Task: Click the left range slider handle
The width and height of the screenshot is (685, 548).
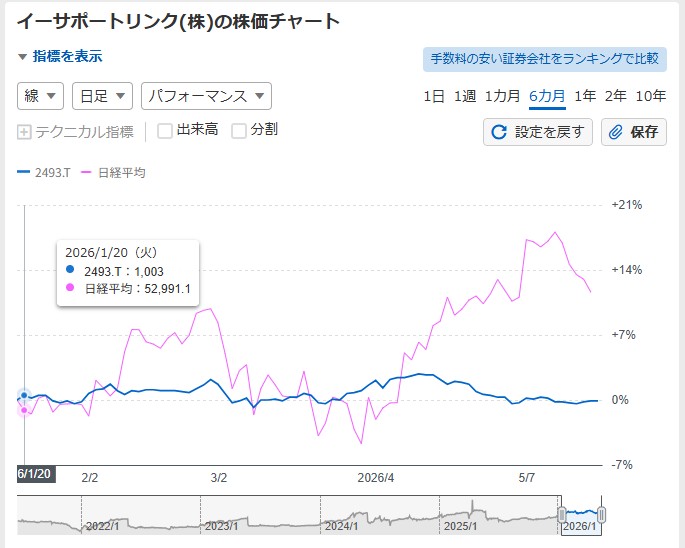Action: click(x=562, y=514)
